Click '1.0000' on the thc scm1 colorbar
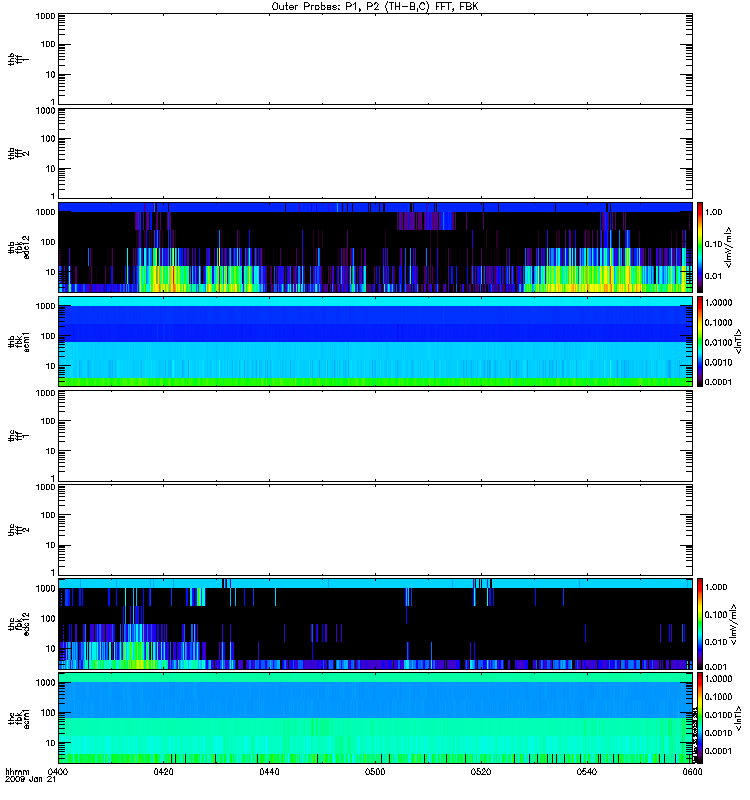The image size is (750, 800). click(718, 679)
